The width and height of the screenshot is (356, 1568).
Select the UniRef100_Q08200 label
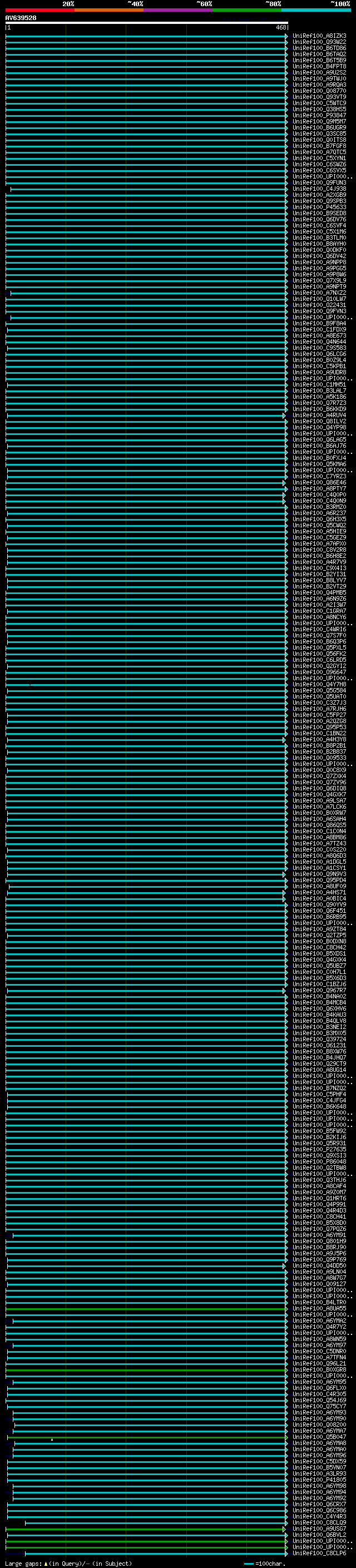point(319,1425)
